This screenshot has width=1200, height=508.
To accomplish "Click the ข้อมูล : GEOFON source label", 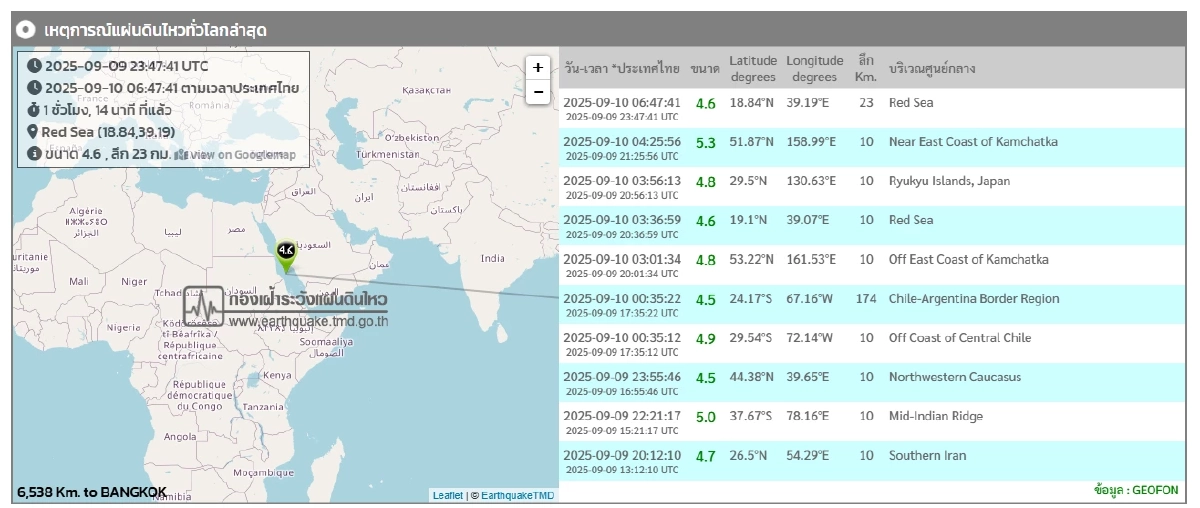I will [1136, 491].
